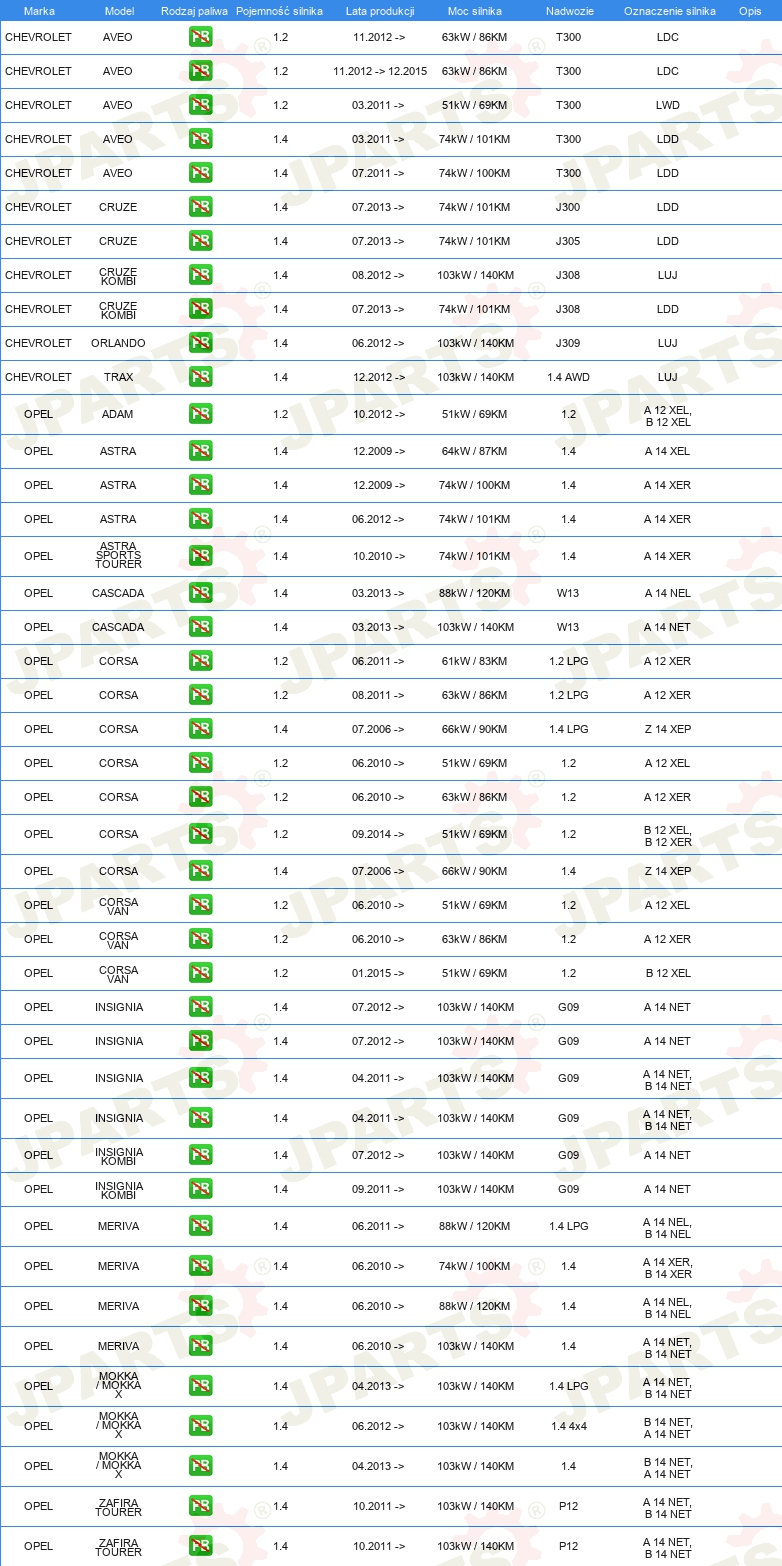Click fuel icon in Mokka X 1.4 LPG row
This screenshot has height=1566, width=782.
[x=200, y=1386]
